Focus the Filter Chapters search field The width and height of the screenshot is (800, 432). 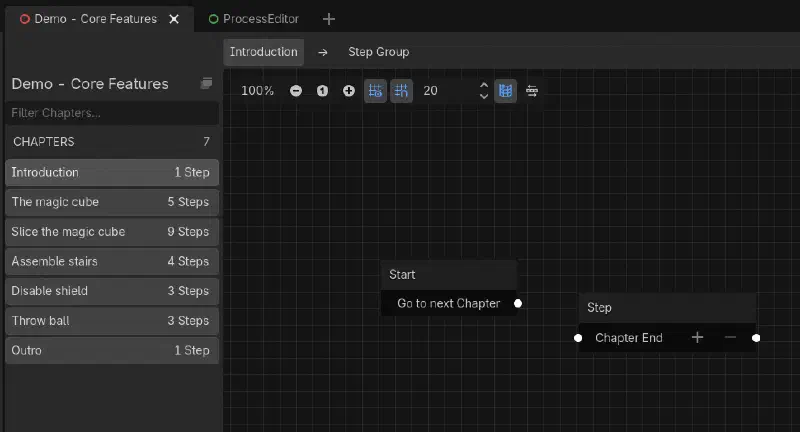tap(112, 113)
